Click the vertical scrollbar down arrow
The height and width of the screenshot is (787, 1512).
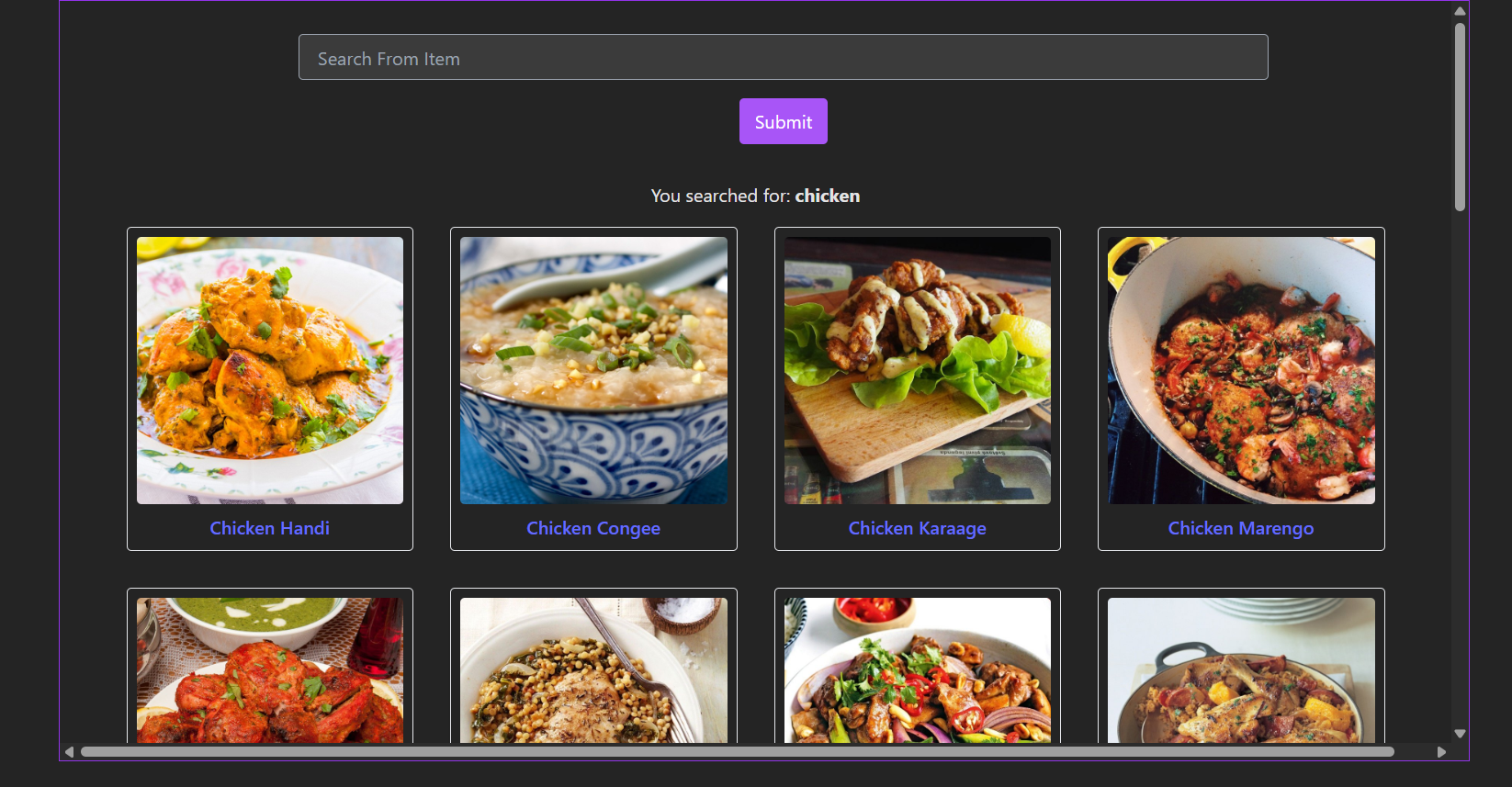coord(1460,734)
